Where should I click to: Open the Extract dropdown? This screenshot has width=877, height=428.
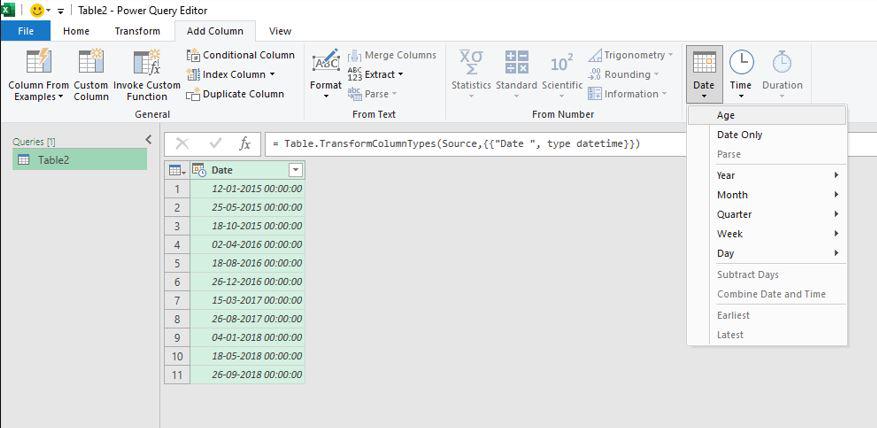[375, 74]
